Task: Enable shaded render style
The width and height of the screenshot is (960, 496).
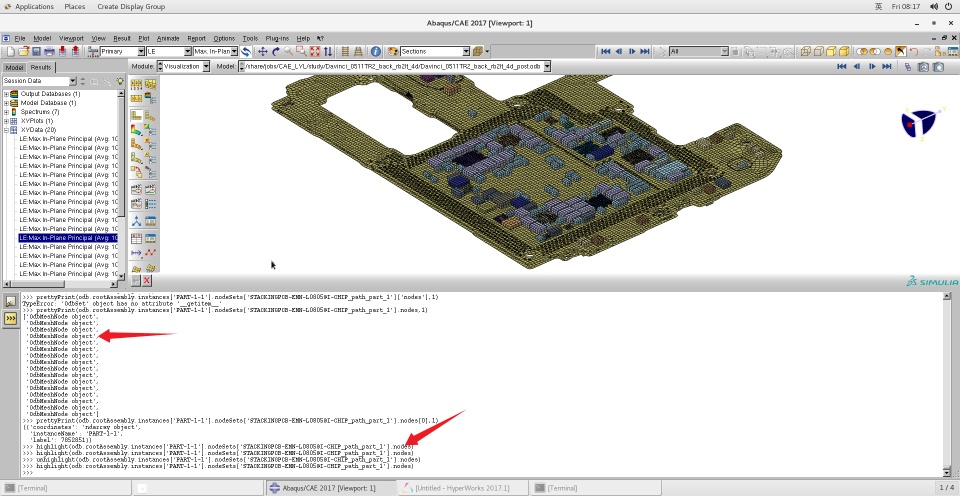Action: 844,51
